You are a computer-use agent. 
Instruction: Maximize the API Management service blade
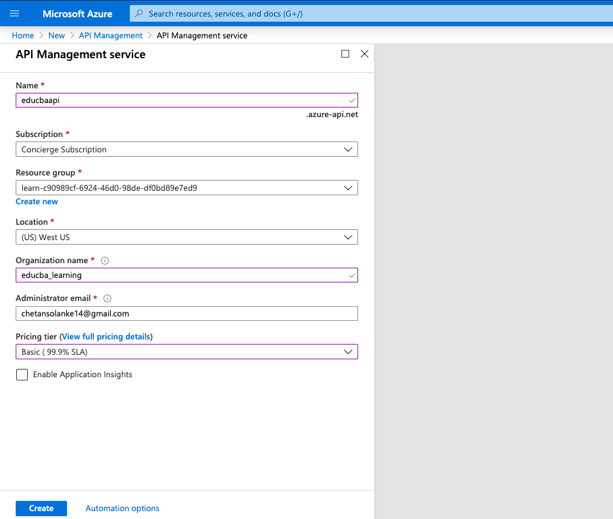point(345,54)
